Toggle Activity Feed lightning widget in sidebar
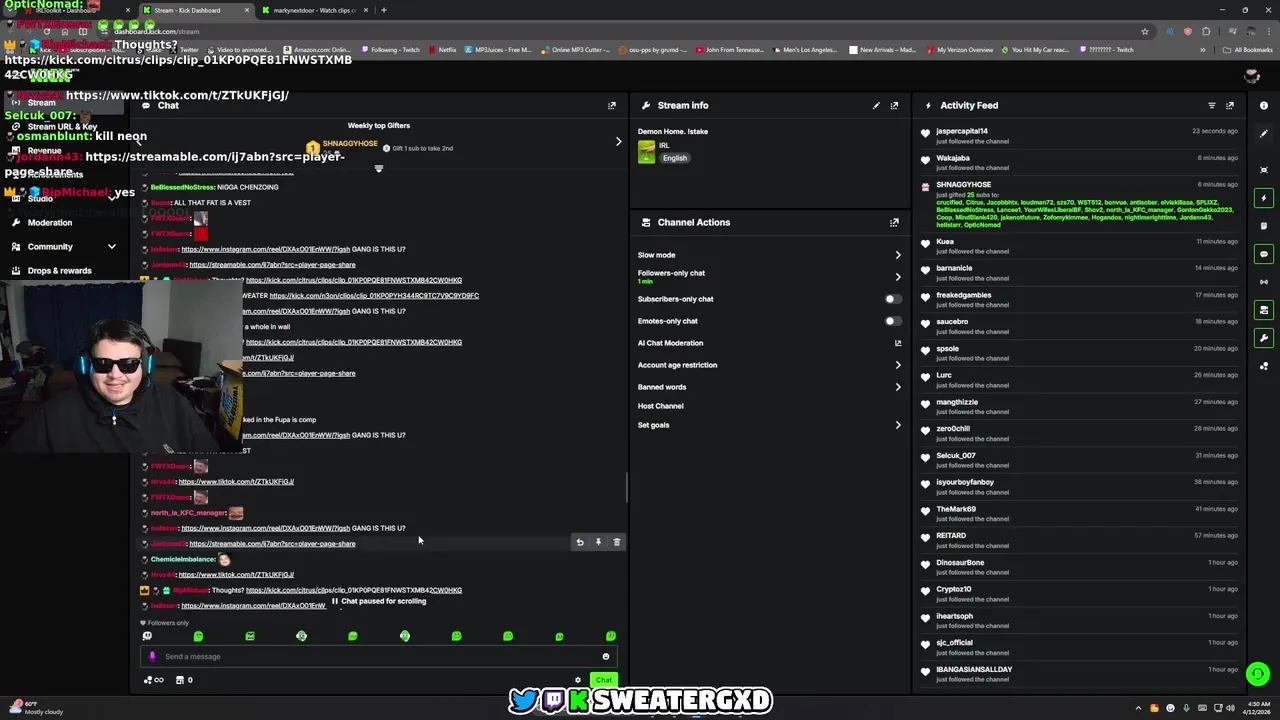Viewport: 1280px width, 720px height. (1264, 198)
